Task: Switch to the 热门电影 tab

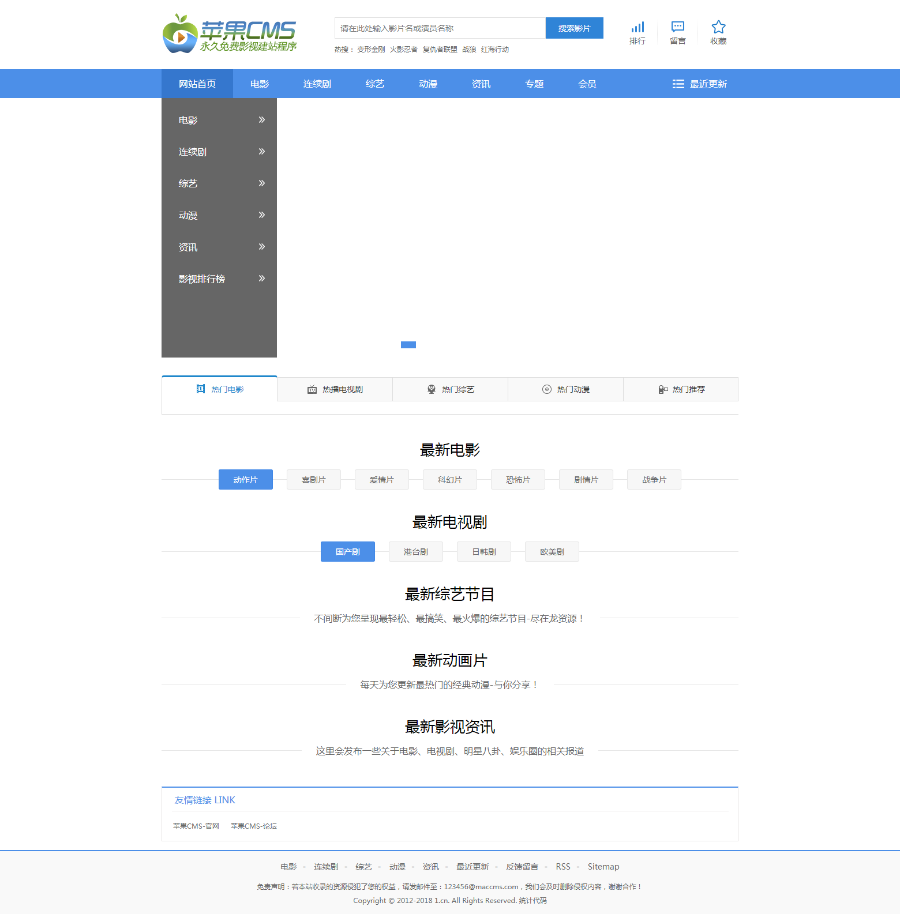Action: [x=219, y=389]
